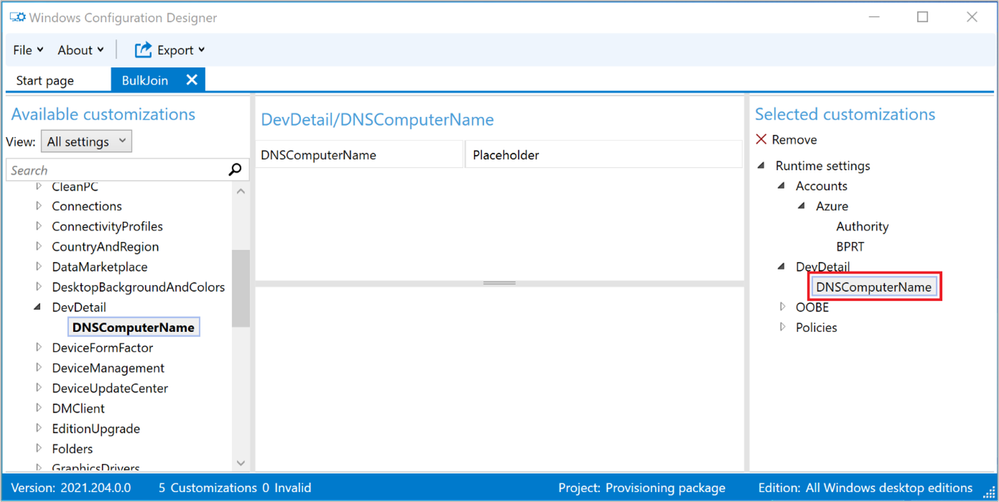Switch to the Start page tab

coord(45,81)
